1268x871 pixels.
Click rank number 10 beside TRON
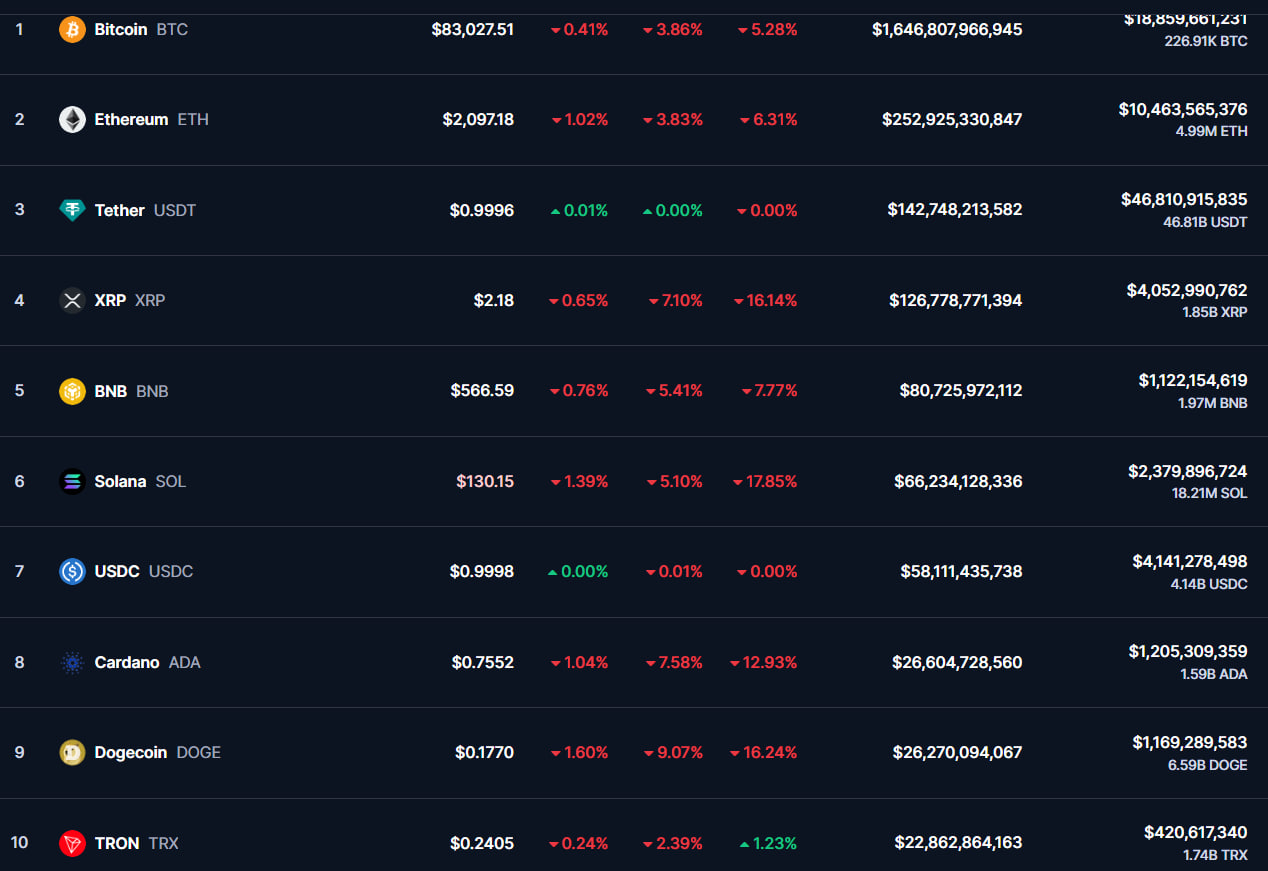coord(19,843)
